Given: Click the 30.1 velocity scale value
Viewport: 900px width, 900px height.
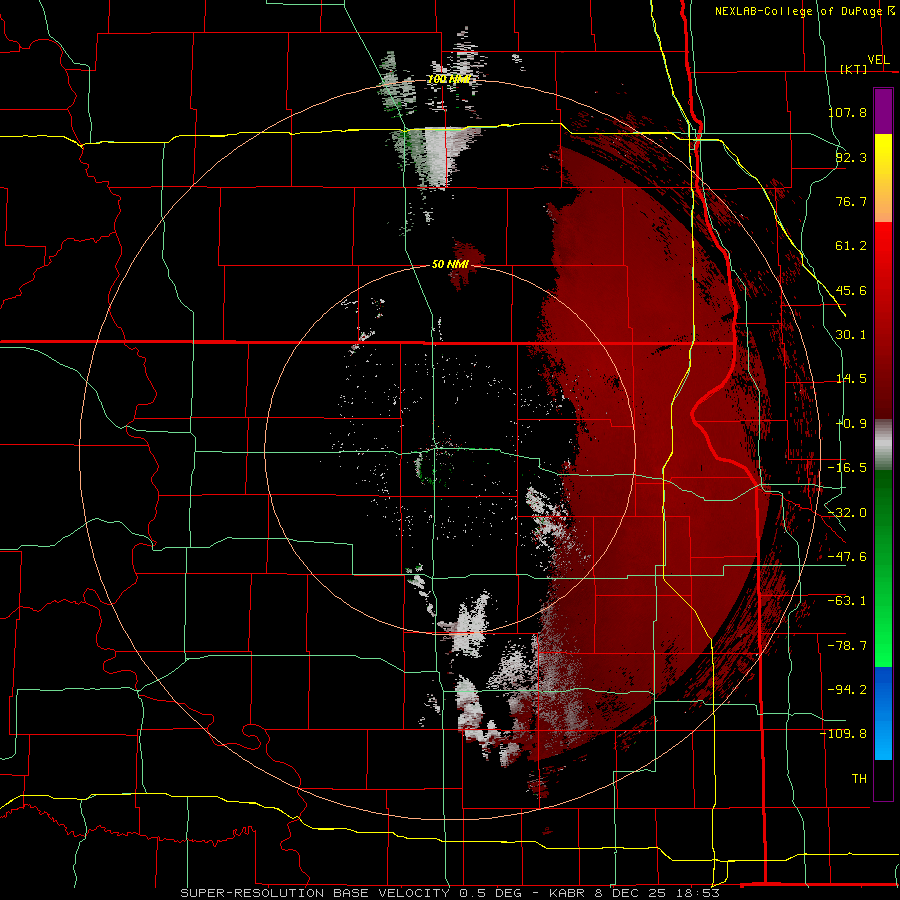Looking at the screenshot, I should click(x=851, y=335).
